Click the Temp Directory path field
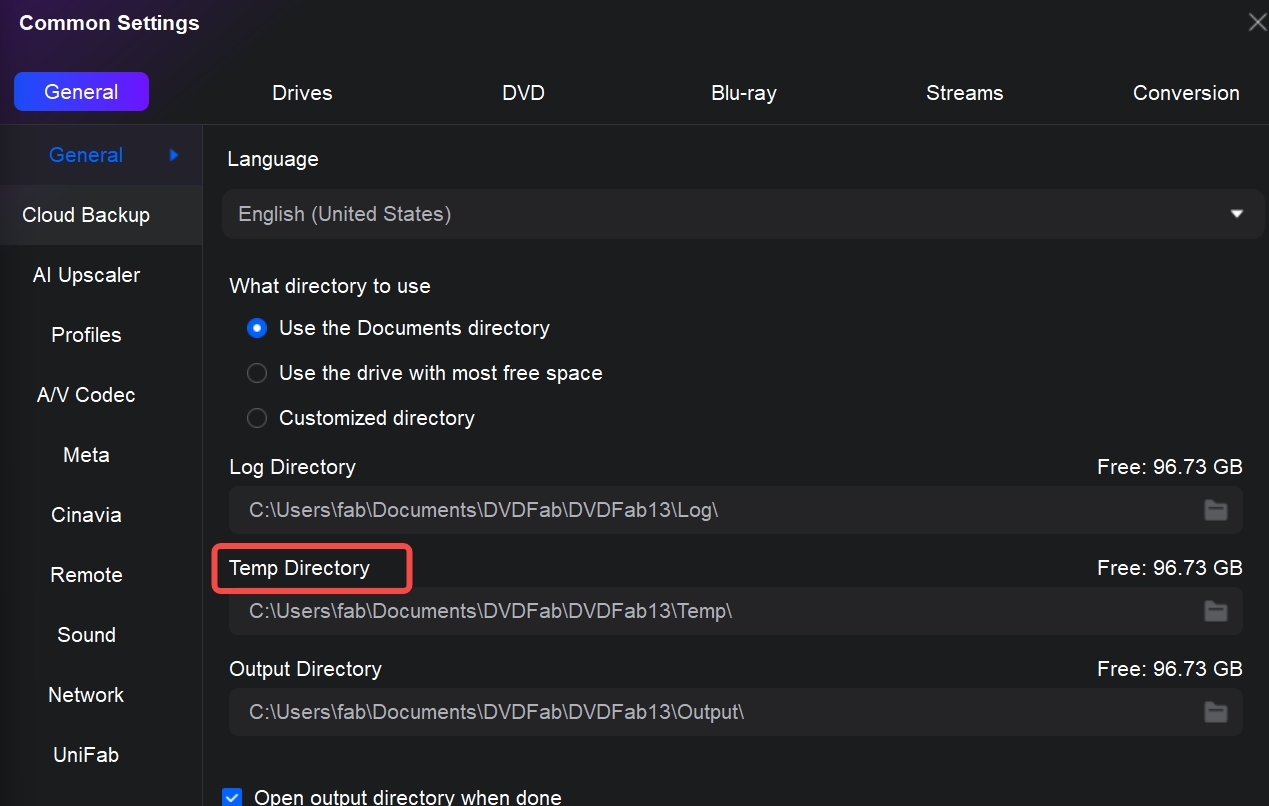Image resolution: width=1269 pixels, height=806 pixels. tap(735, 611)
